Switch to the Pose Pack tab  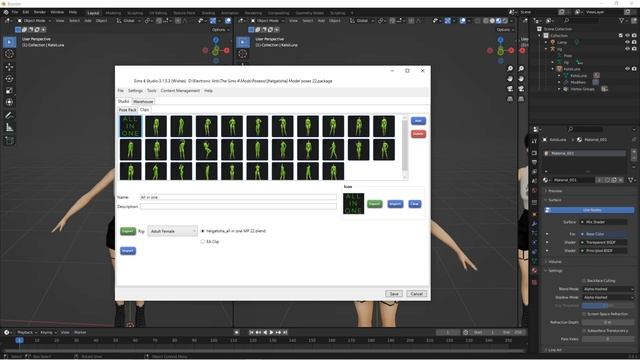point(127,110)
